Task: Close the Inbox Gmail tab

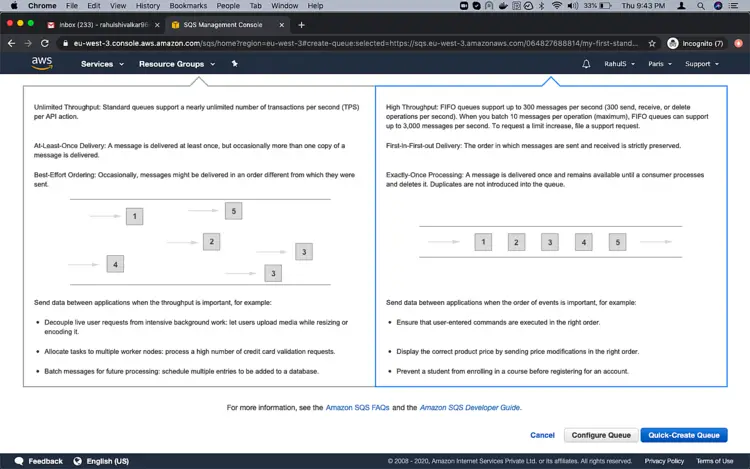Action: 157,25
